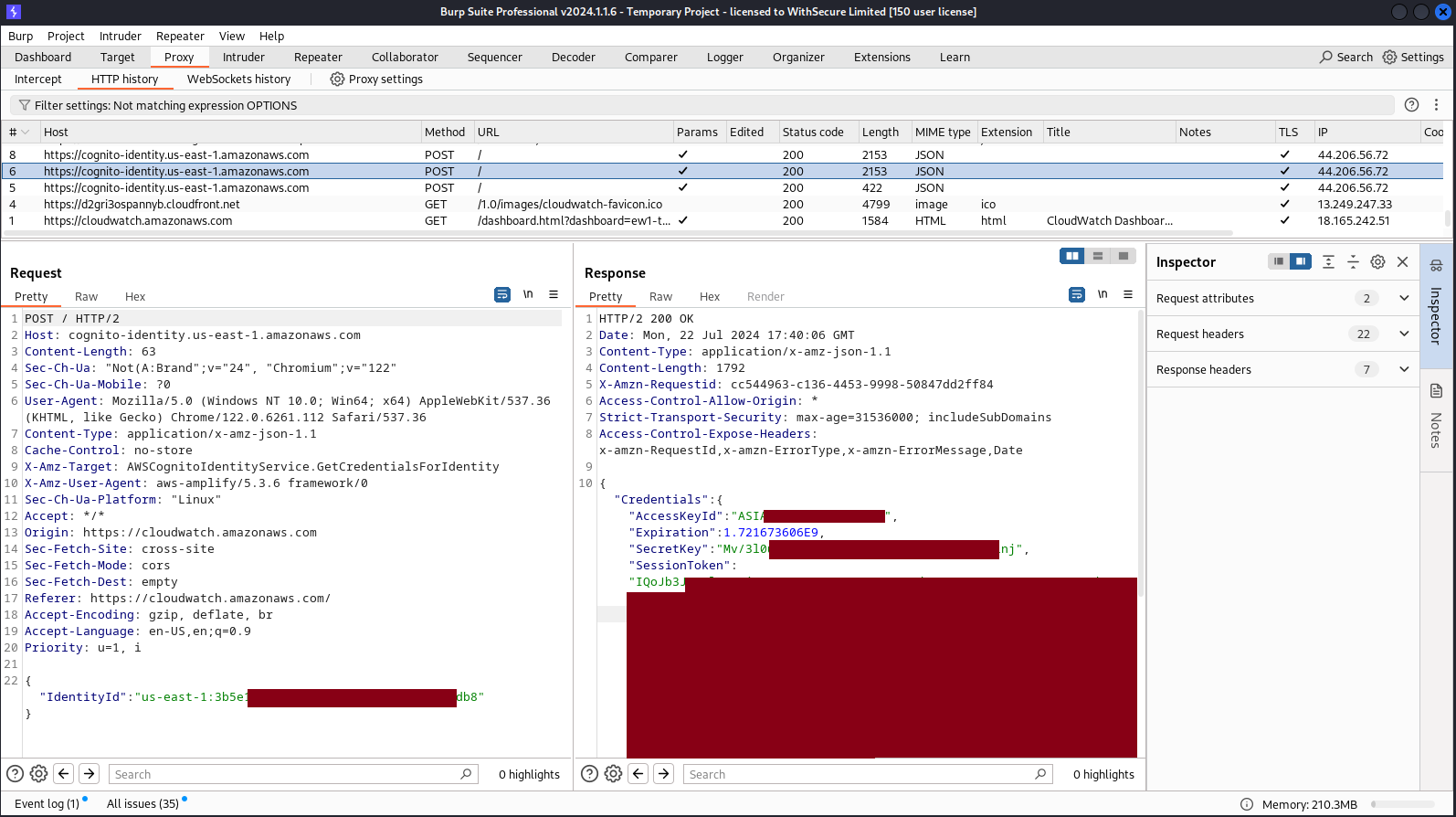Viewport: 1456px width, 817px height.
Task: Toggle the Request pane word wrap icon
Action: click(x=502, y=294)
